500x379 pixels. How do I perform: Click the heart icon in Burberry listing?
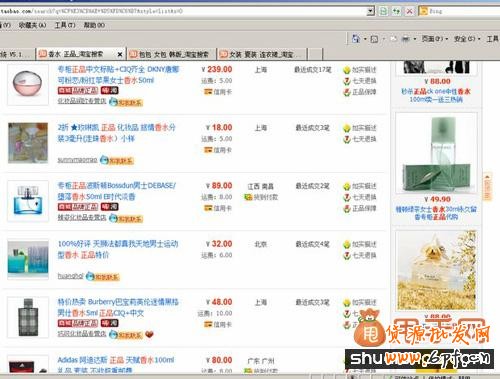[x=150, y=334]
